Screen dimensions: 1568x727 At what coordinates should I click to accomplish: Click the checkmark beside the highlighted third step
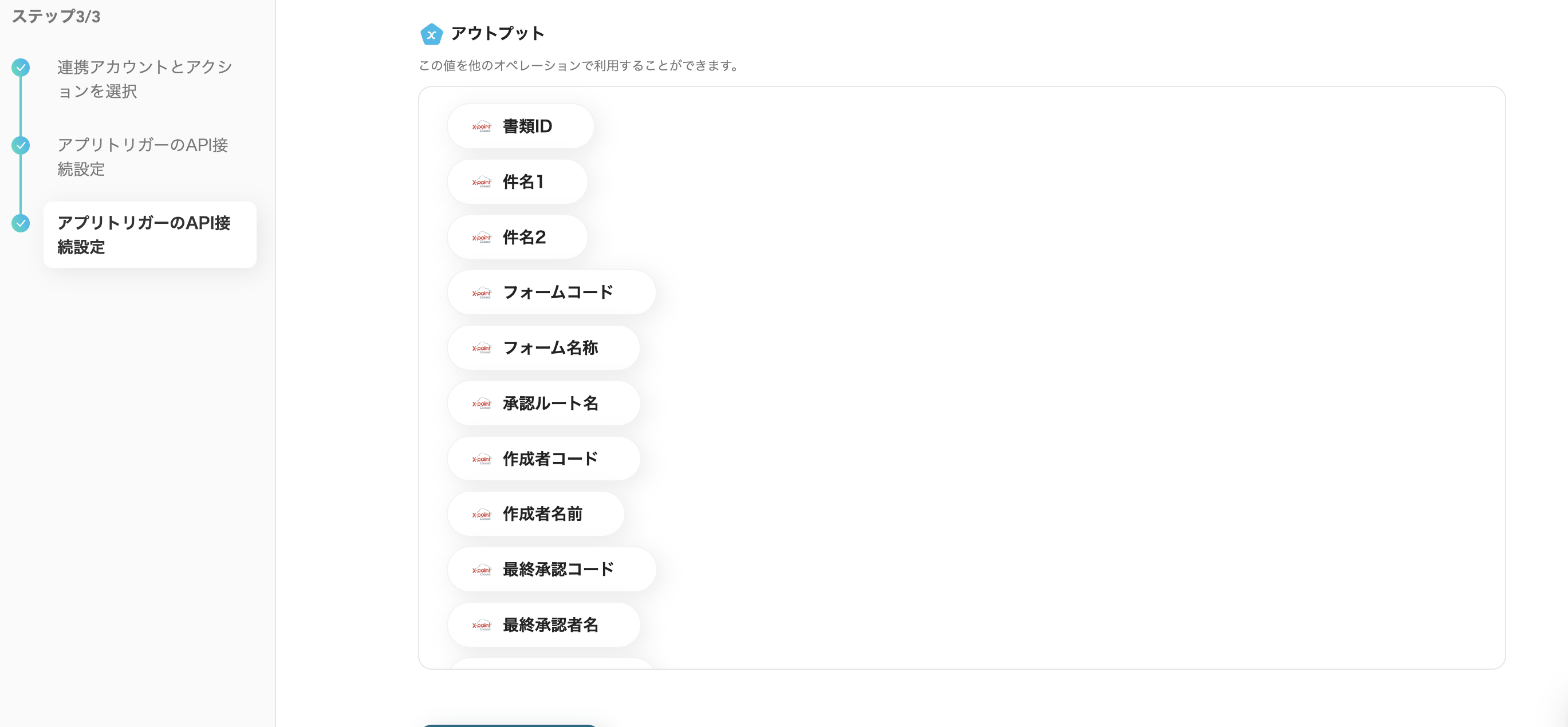21,223
